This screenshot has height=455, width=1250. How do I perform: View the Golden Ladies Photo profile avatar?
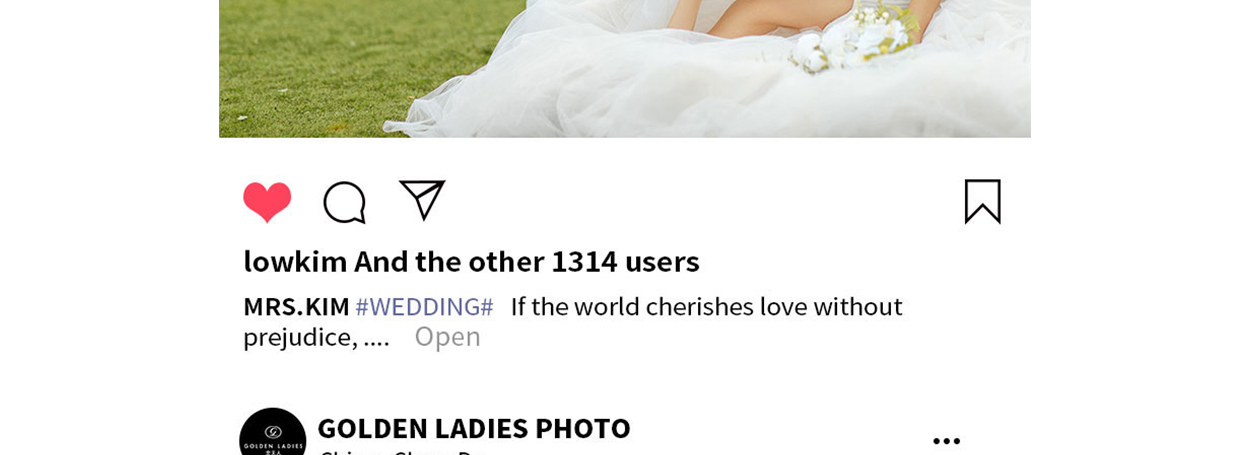[x=272, y=432]
